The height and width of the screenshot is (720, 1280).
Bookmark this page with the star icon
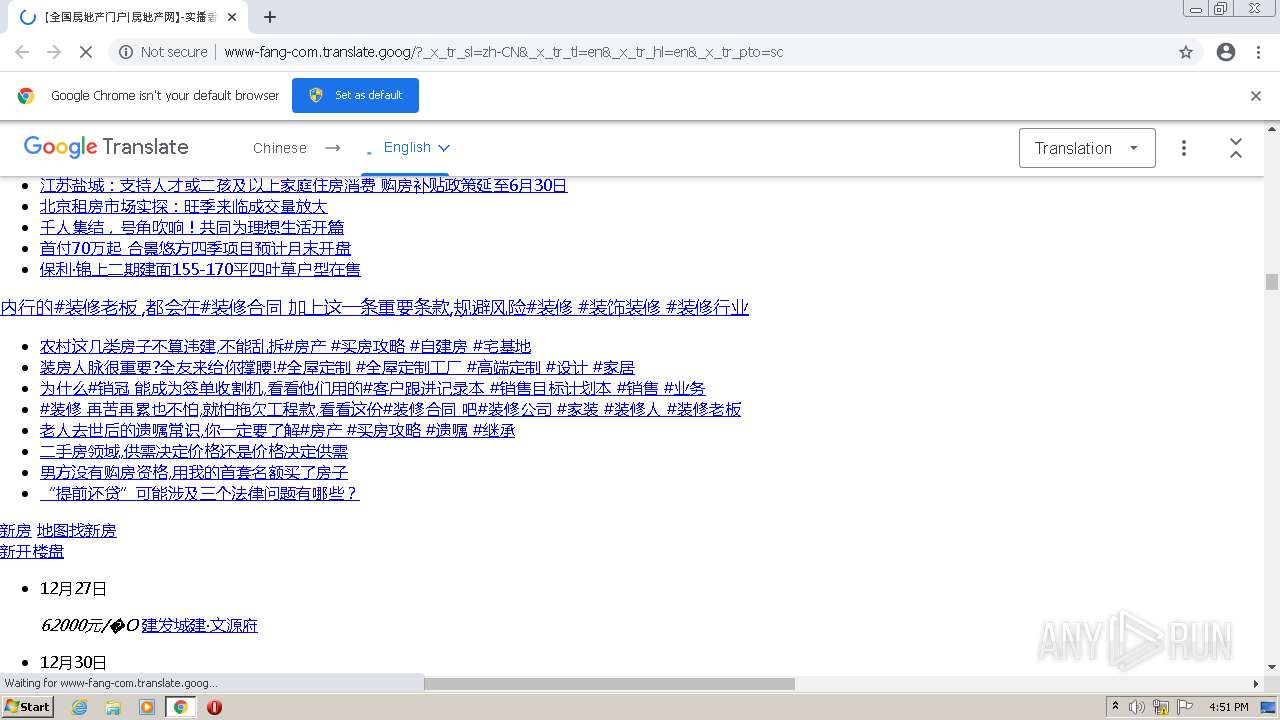pos(1186,52)
